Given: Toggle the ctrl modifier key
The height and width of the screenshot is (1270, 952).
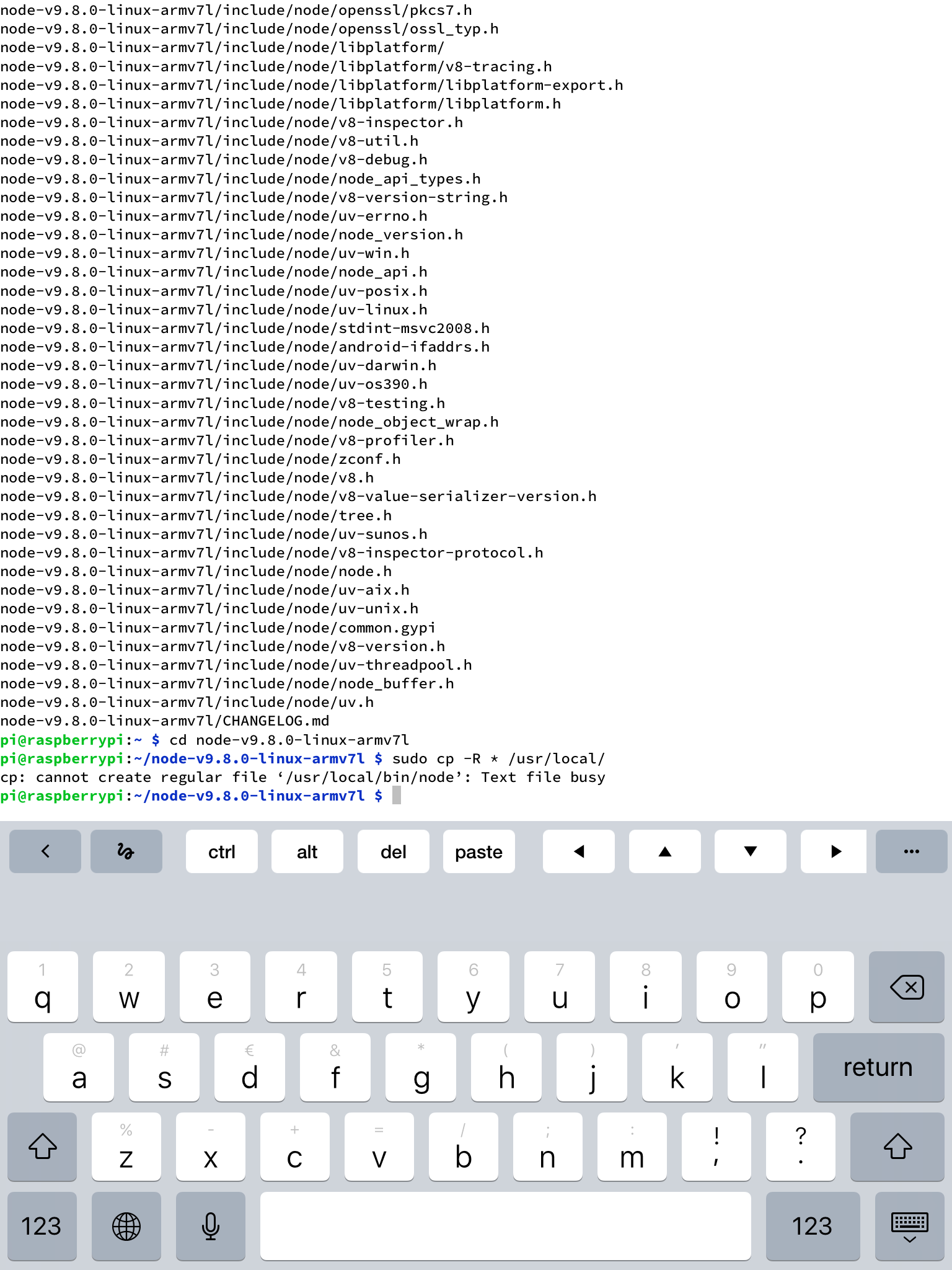Looking at the screenshot, I should pyautogui.click(x=221, y=851).
